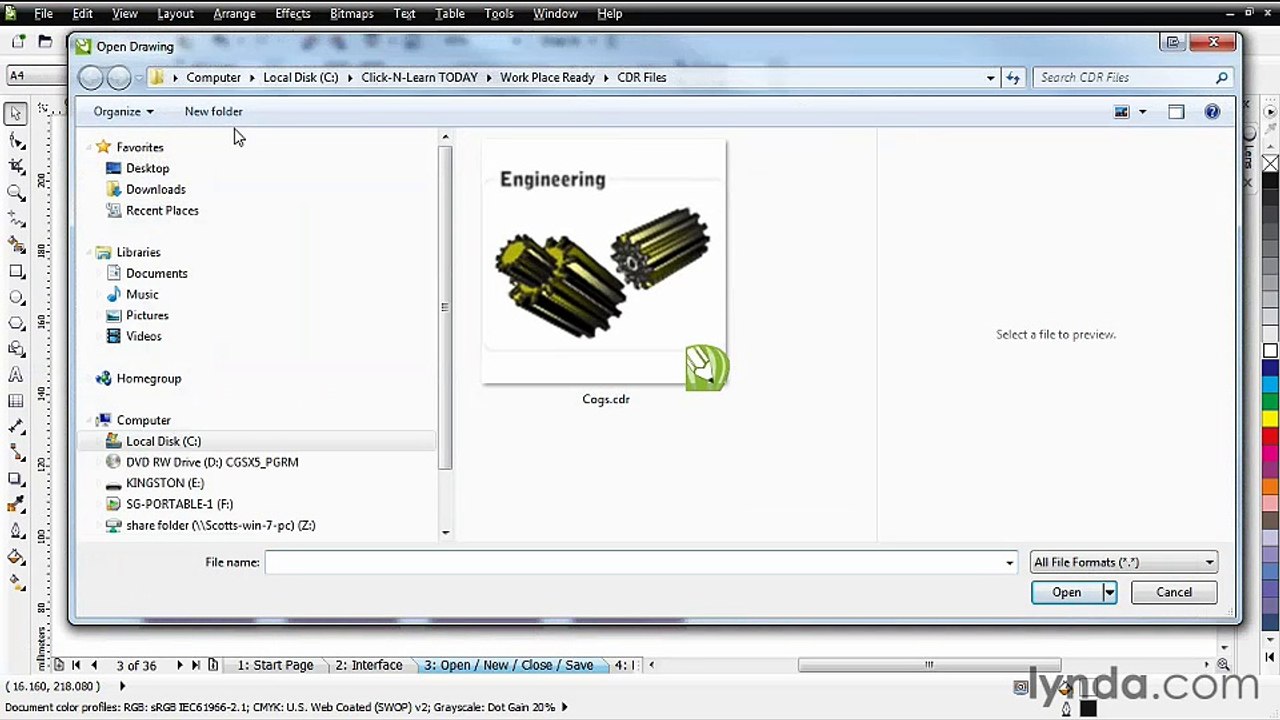Change view using thumbnail view icon
Image resolution: width=1280 pixels, height=720 pixels.
tap(1122, 112)
